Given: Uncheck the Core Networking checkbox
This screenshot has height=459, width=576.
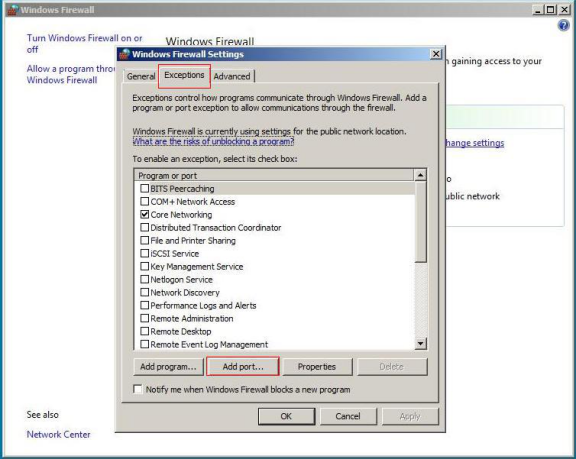Looking at the screenshot, I should pos(144,214).
